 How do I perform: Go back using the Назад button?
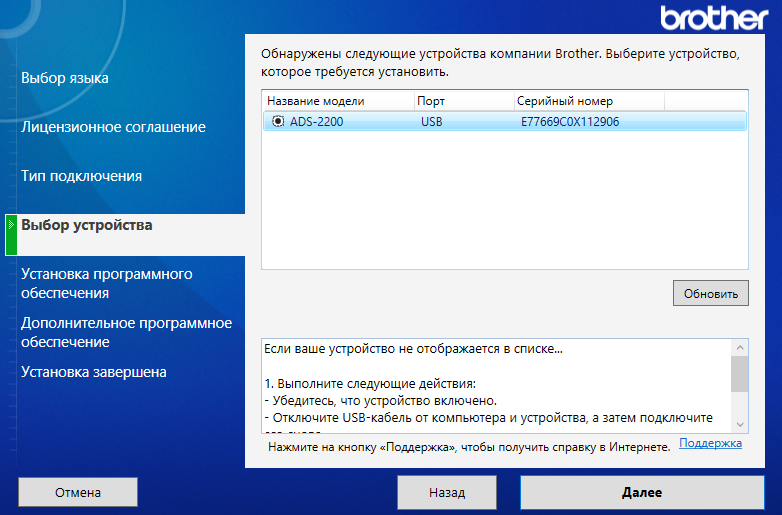coord(447,493)
